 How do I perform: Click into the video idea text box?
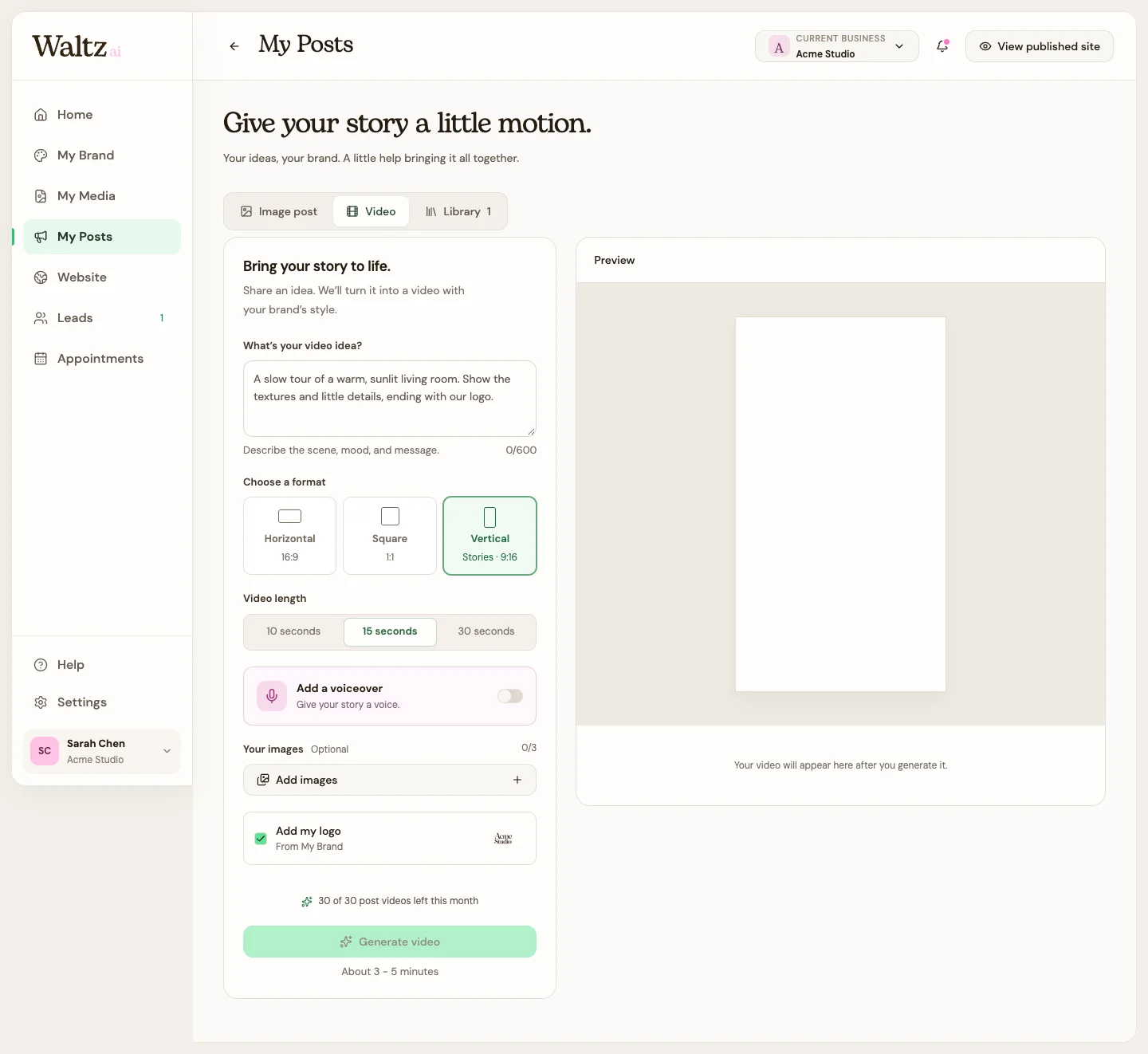click(x=390, y=399)
